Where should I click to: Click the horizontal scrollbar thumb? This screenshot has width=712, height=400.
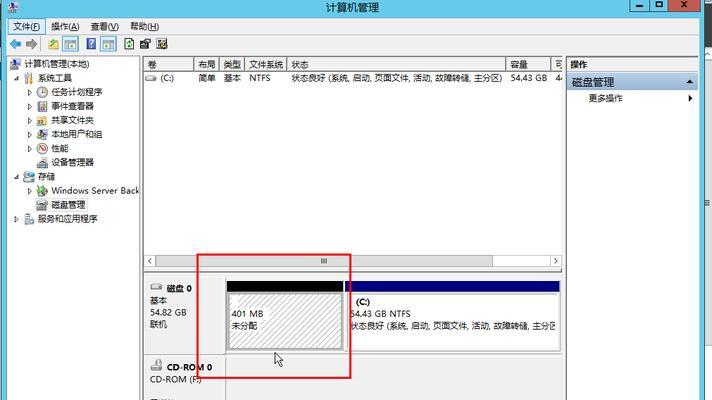(324, 261)
